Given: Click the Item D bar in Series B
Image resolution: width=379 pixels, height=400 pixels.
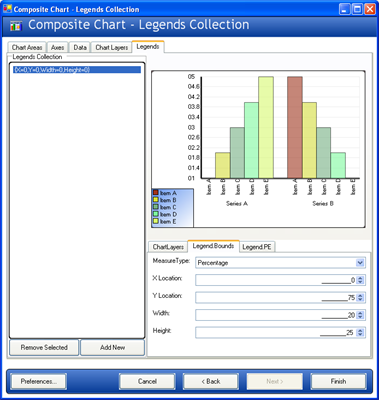Looking at the screenshot, I should point(338,165).
